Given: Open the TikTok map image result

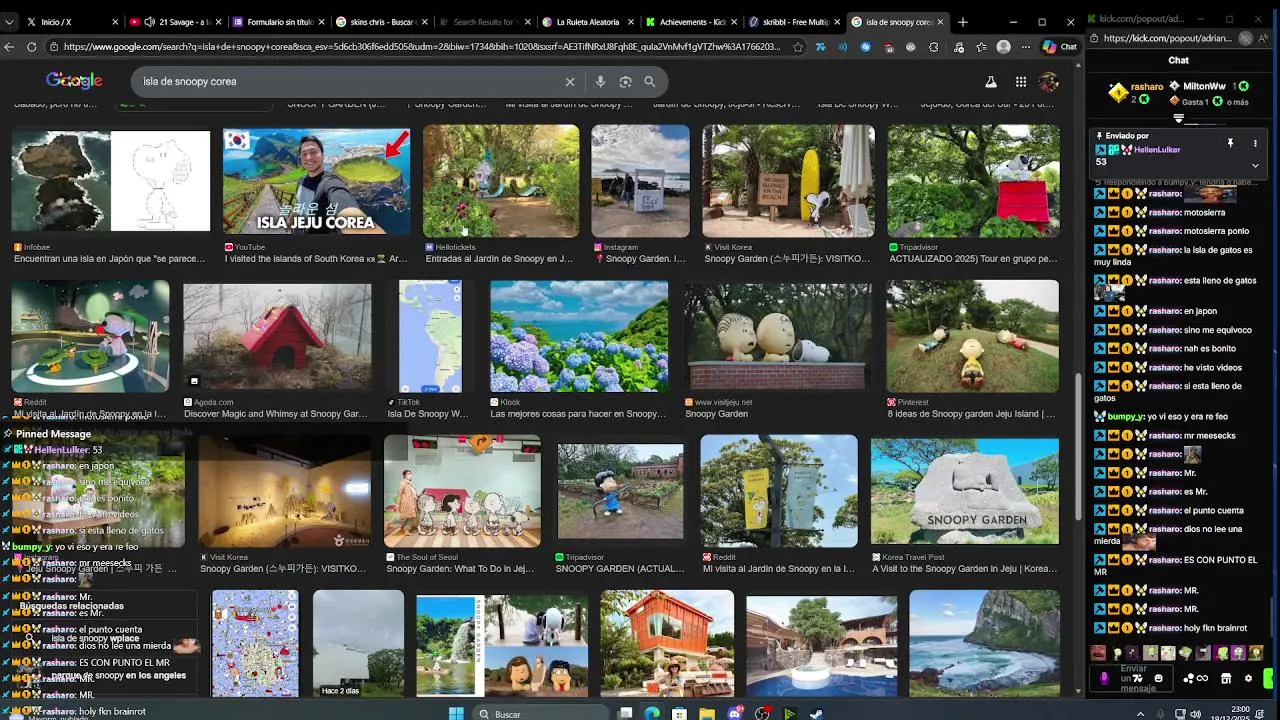Looking at the screenshot, I should pyautogui.click(x=430, y=337).
